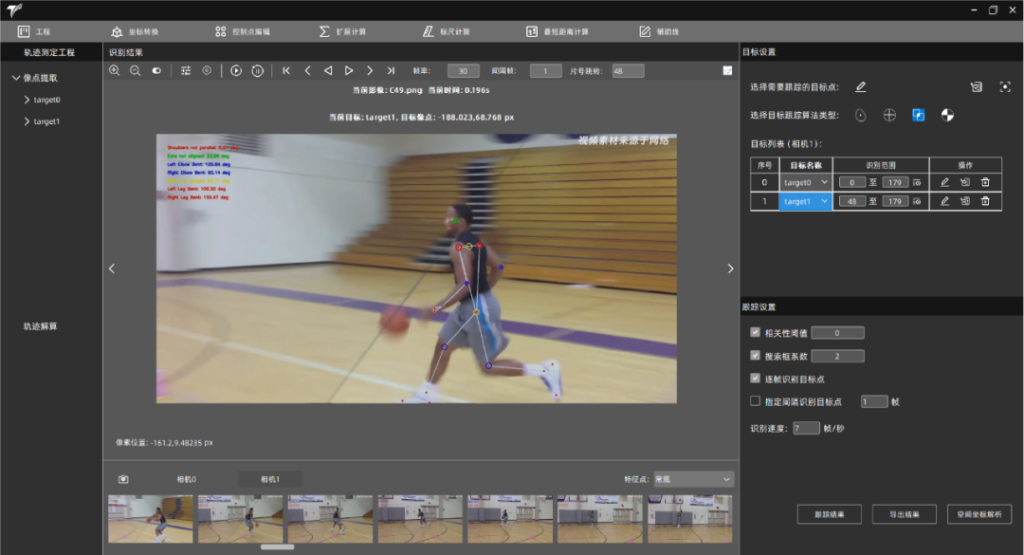Choose the blue square template tracking algorithm
The width and height of the screenshot is (1024, 555).
(x=918, y=115)
